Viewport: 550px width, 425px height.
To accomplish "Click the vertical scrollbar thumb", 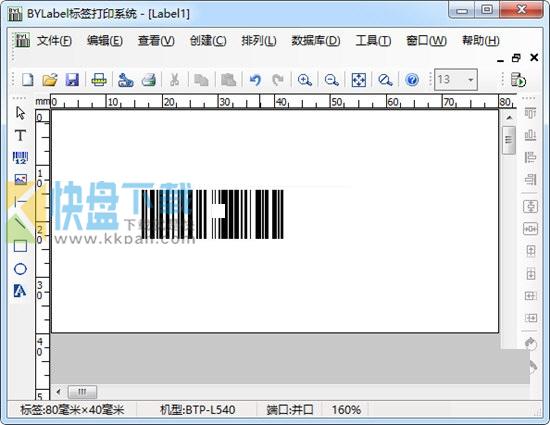I will (509, 140).
